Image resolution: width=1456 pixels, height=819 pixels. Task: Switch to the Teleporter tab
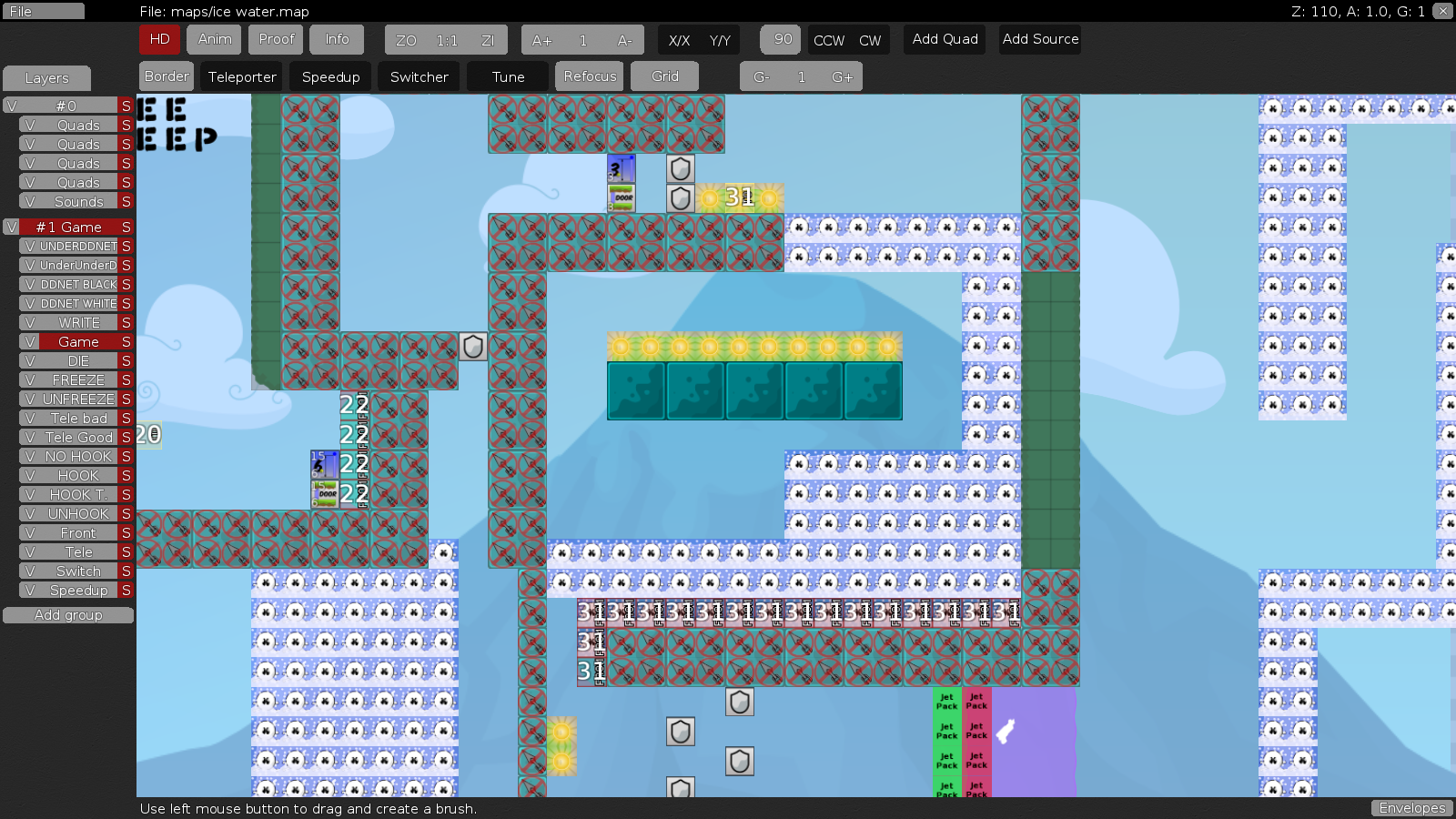(x=241, y=76)
